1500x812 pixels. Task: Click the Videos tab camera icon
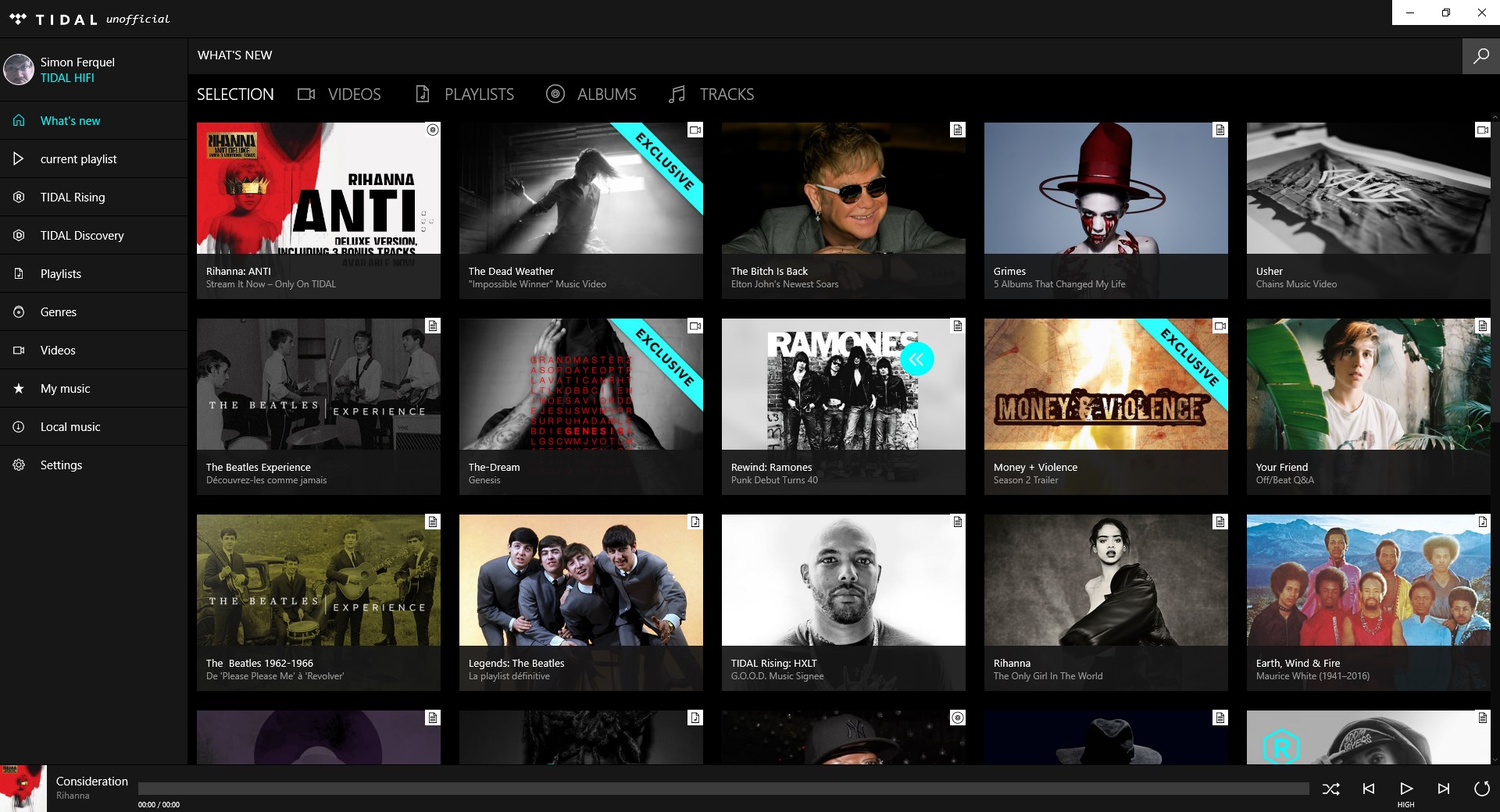click(306, 94)
